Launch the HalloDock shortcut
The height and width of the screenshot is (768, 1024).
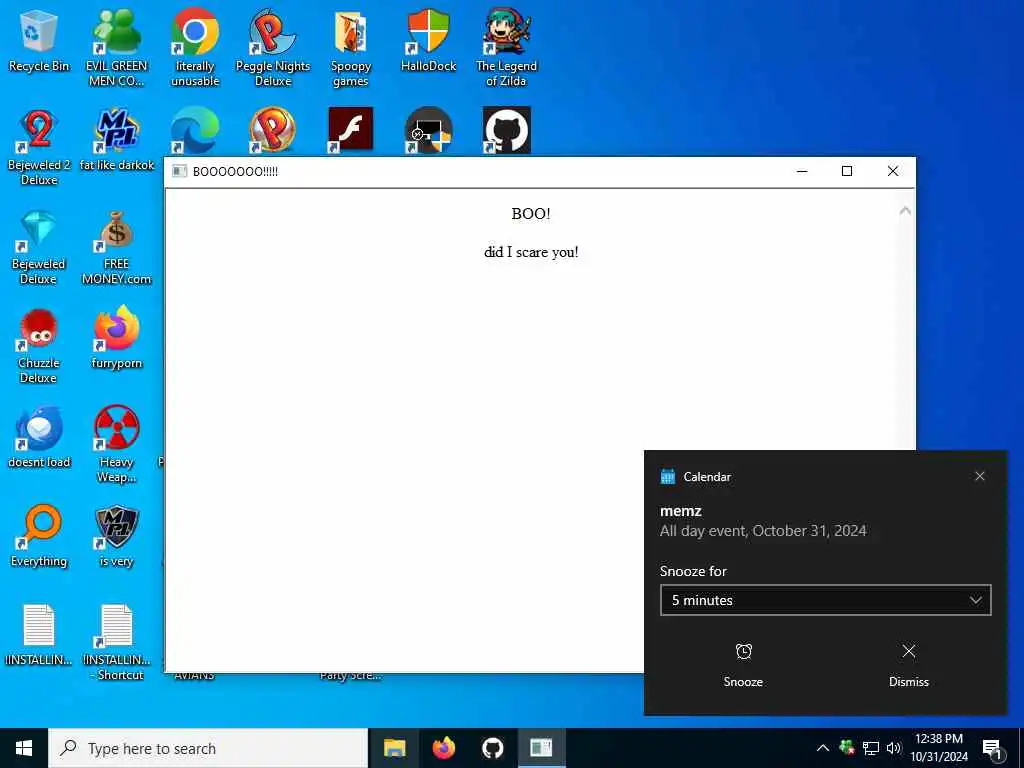point(428,41)
